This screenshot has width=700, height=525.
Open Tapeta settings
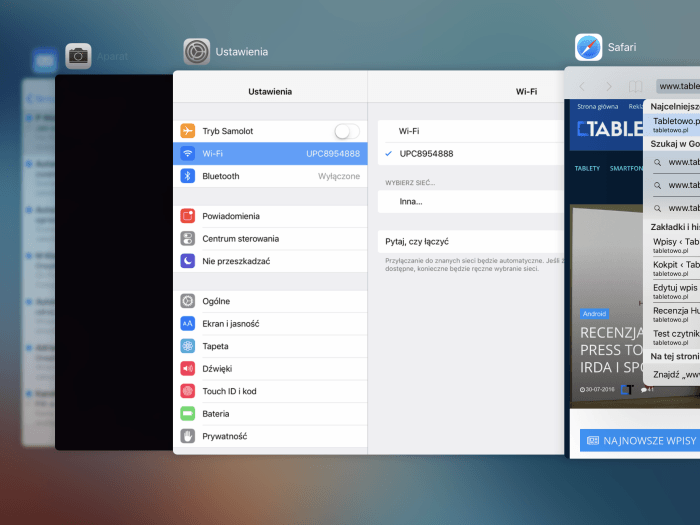point(270,346)
